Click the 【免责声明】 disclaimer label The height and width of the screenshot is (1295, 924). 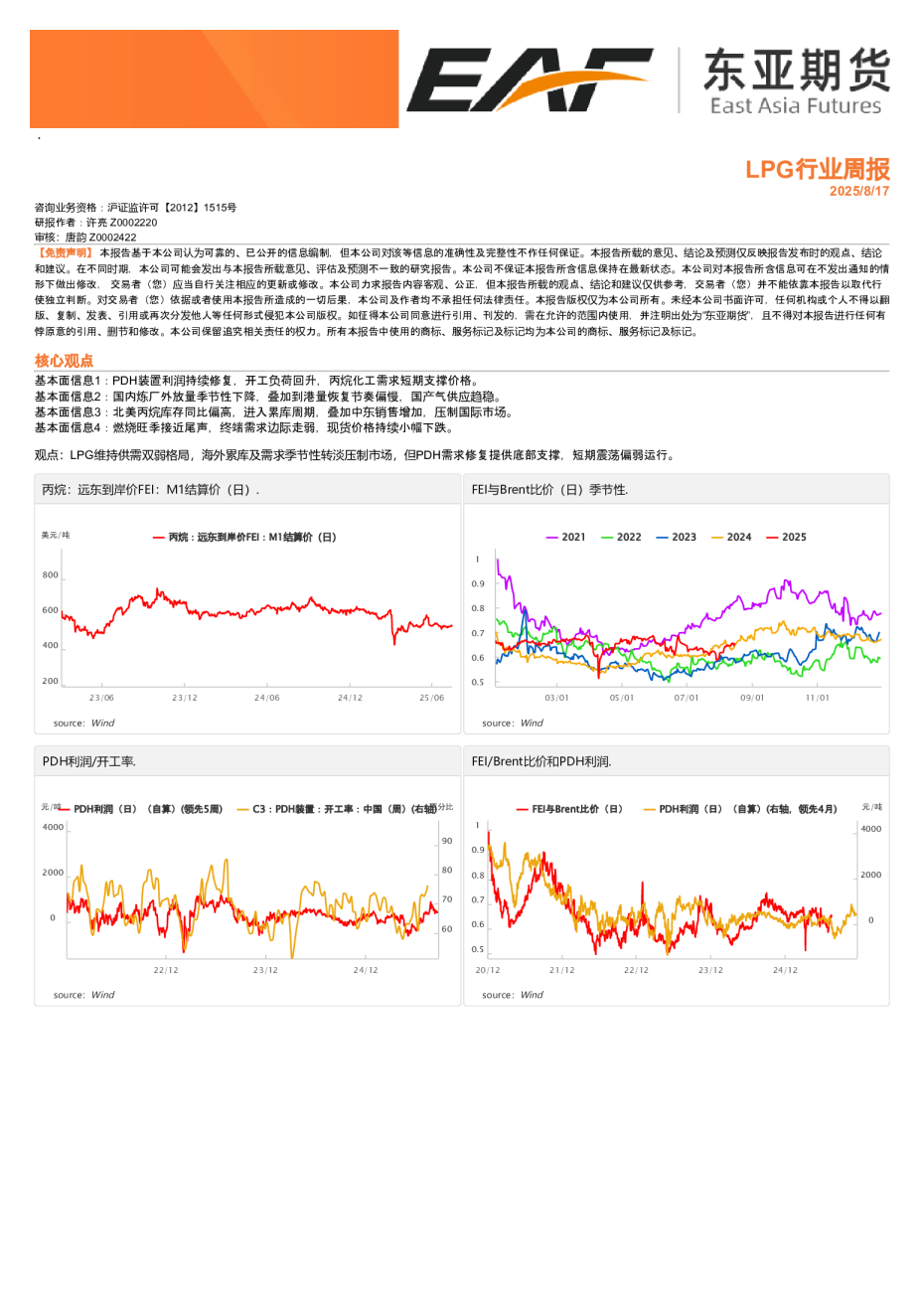pos(65,253)
